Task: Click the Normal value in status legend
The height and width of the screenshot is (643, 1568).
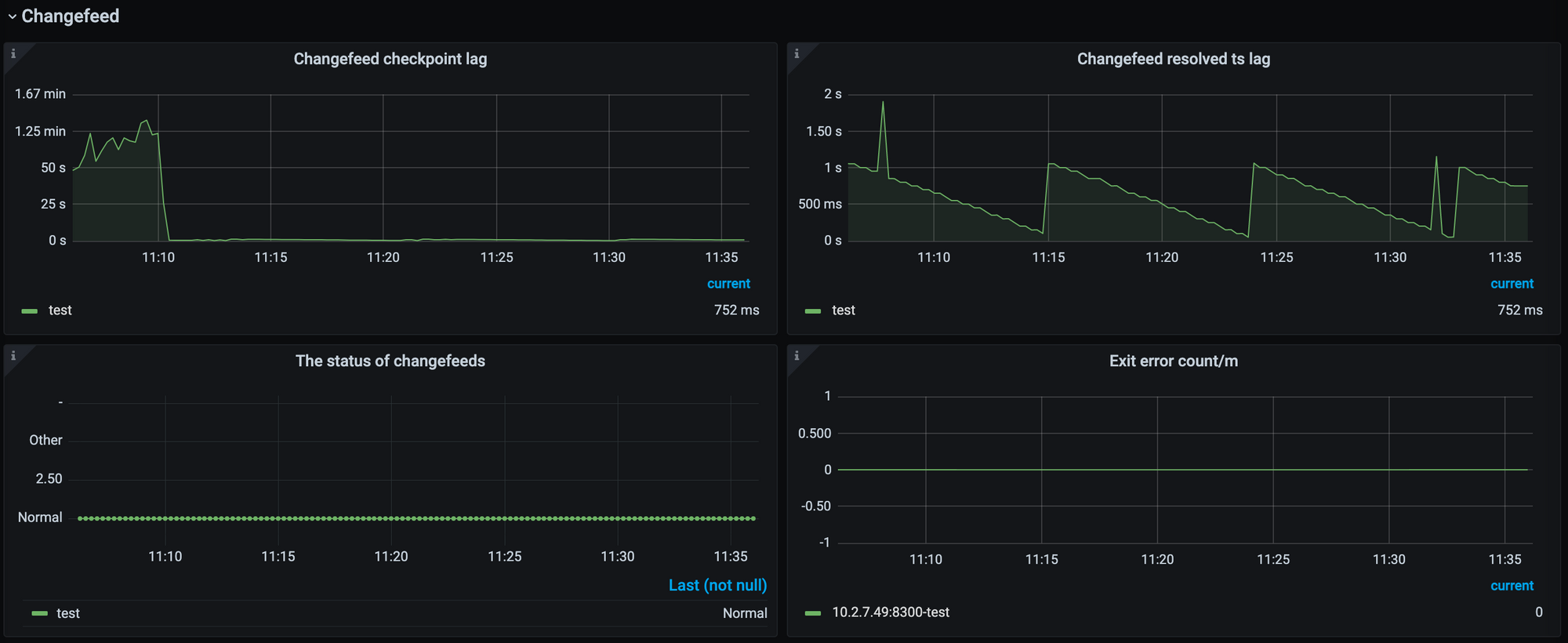Action: coord(745,613)
